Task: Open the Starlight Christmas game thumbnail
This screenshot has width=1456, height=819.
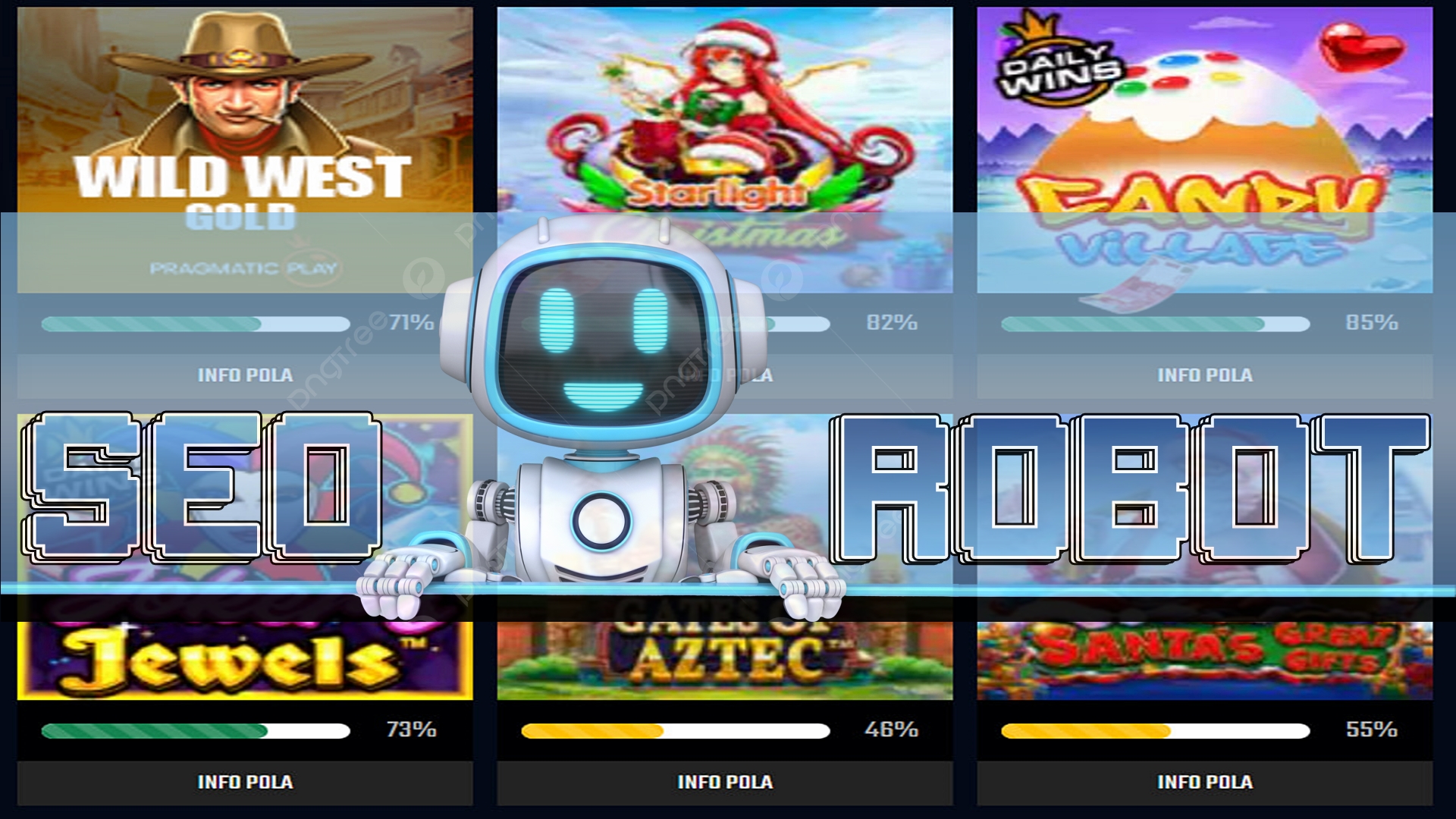Action: pos(725,150)
